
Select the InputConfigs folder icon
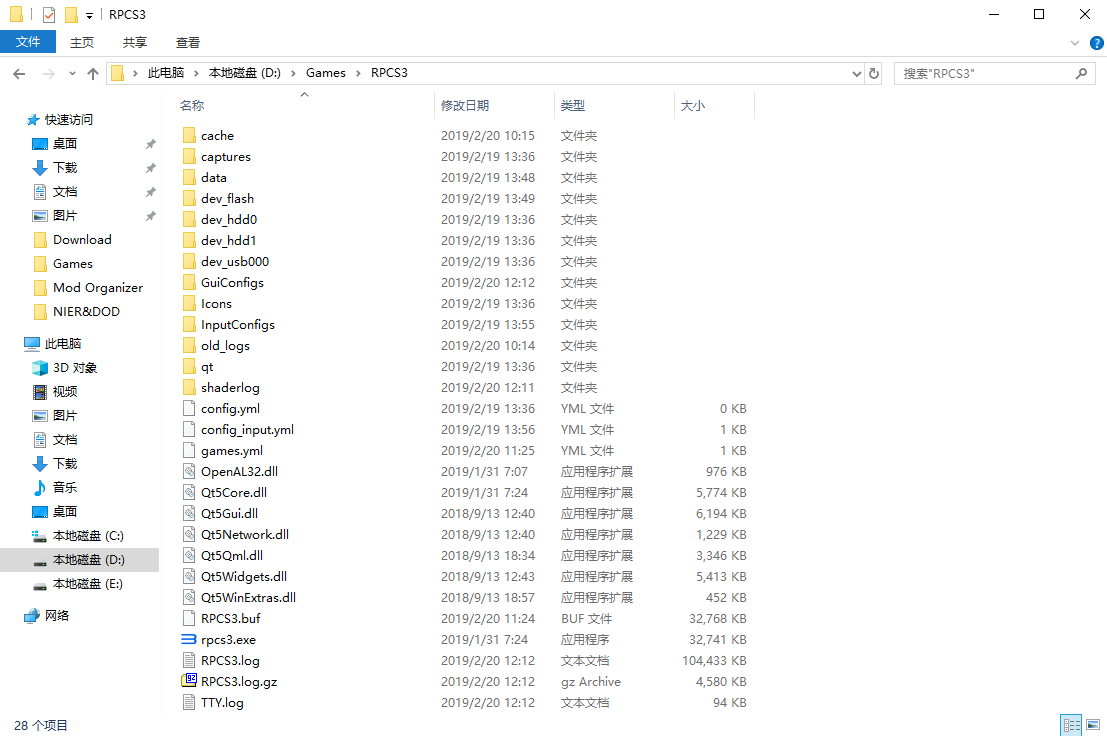pos(189,325)
